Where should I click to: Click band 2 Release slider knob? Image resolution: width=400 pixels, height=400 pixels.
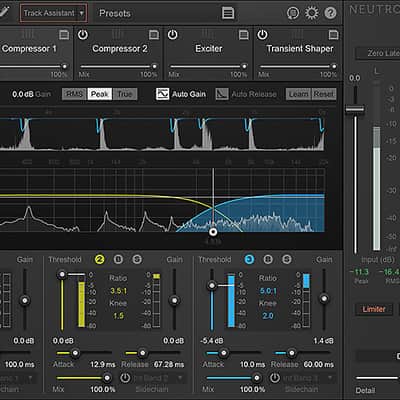pos(142,353)
